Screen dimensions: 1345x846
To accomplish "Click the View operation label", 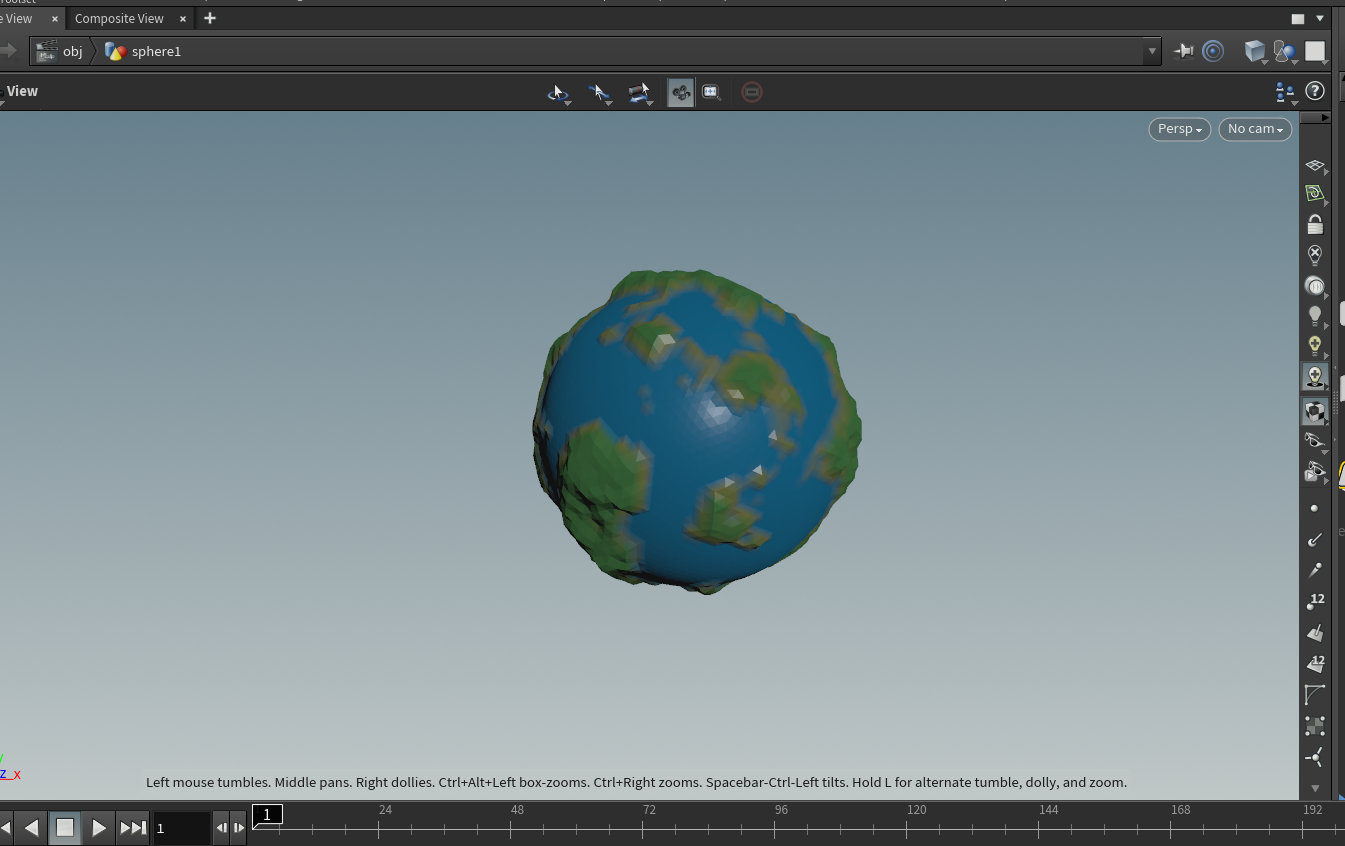I will pos(22,91).
